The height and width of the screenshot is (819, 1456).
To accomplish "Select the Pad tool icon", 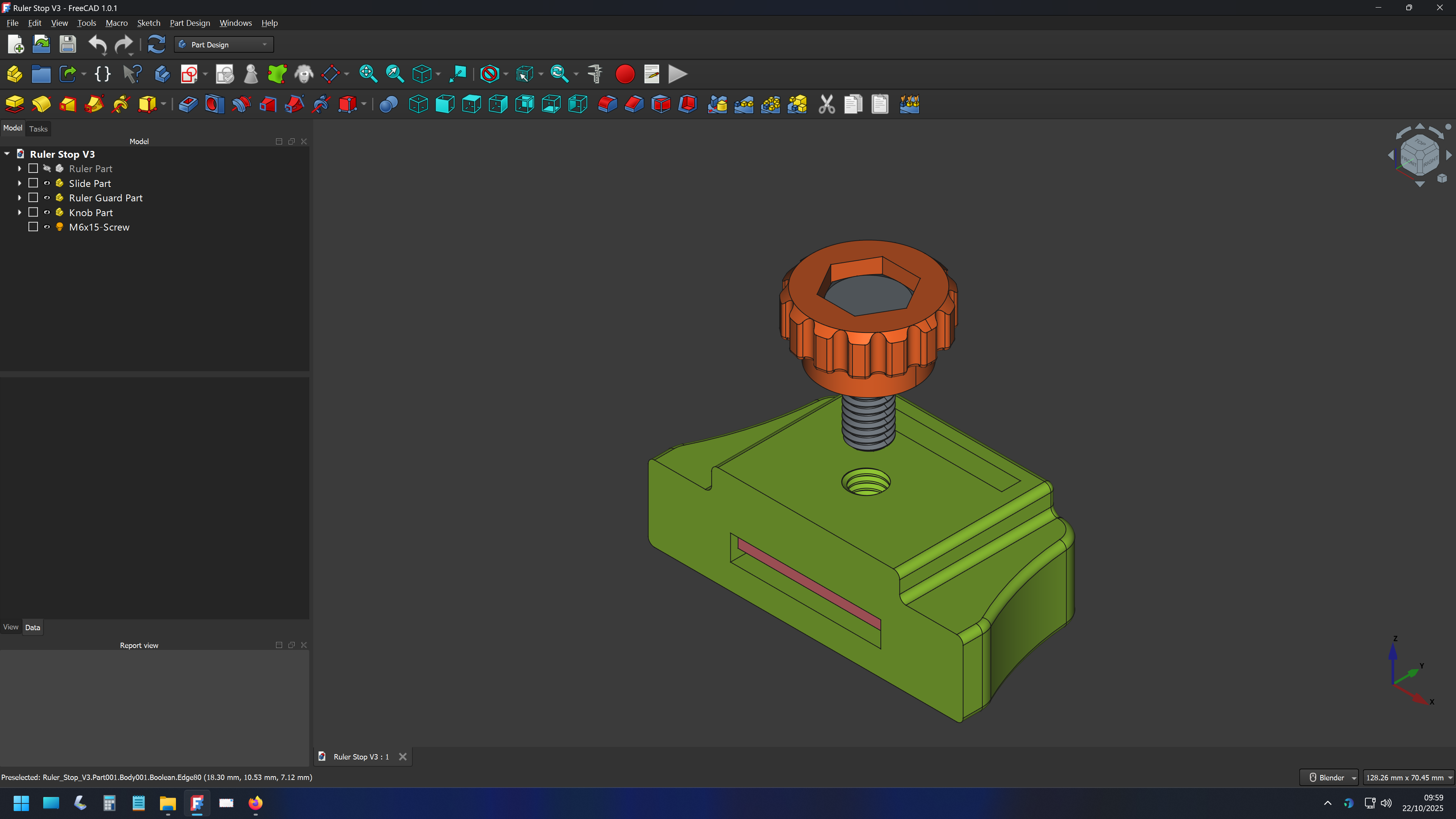I will (15, 104).
